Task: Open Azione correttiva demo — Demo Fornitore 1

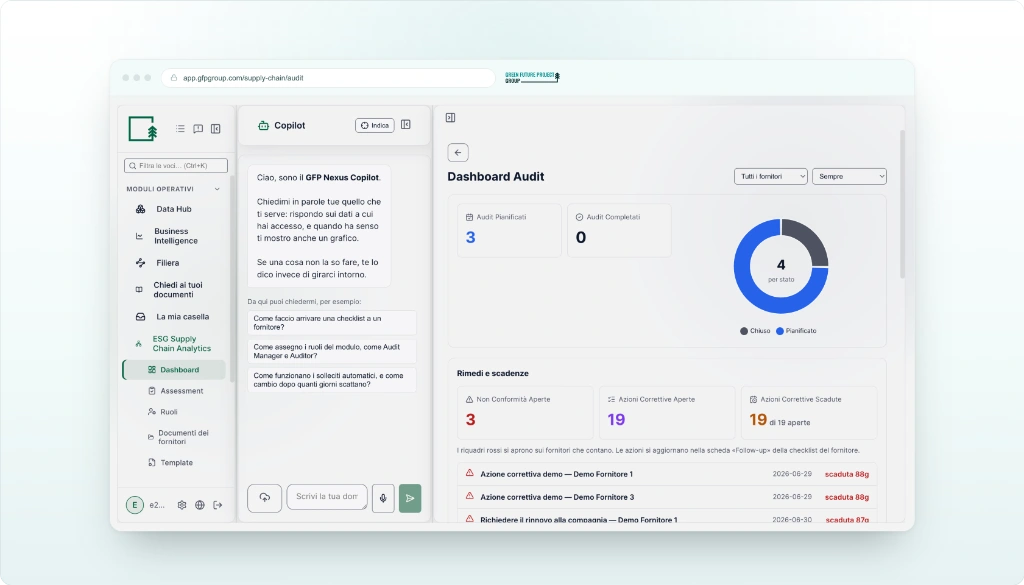Action: 667,474
